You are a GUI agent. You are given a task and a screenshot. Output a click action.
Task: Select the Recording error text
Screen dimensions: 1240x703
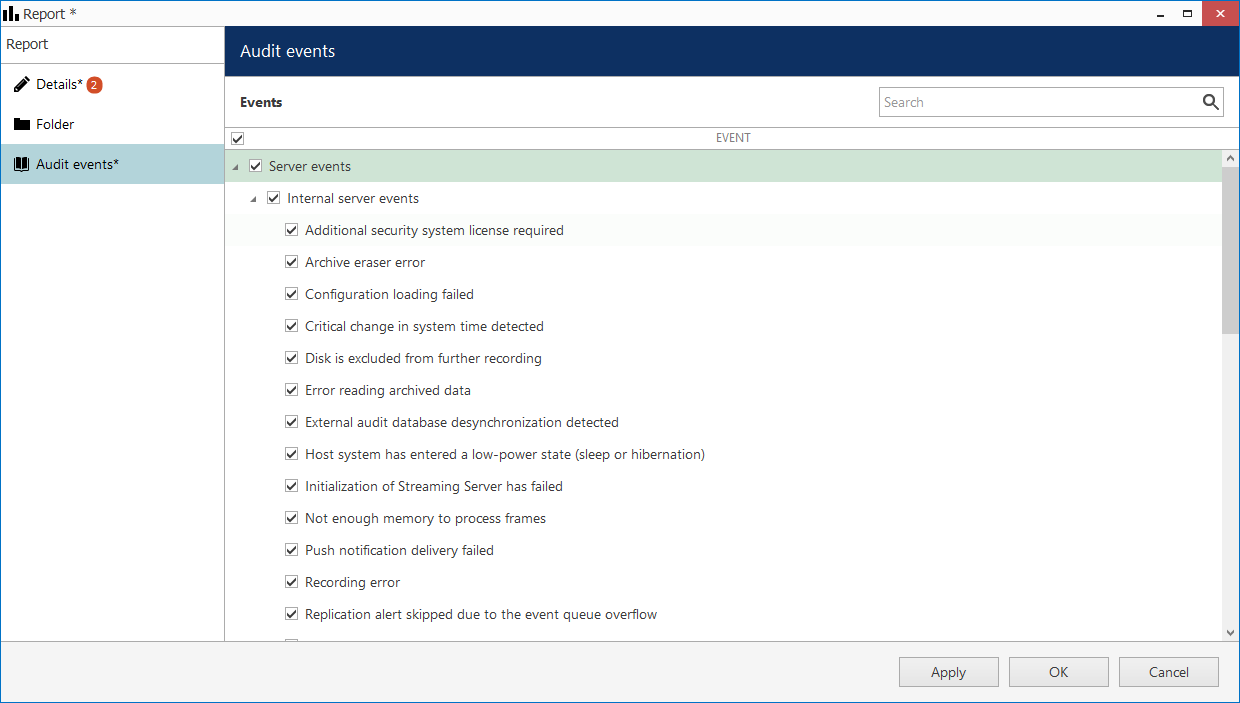(352, 582)
